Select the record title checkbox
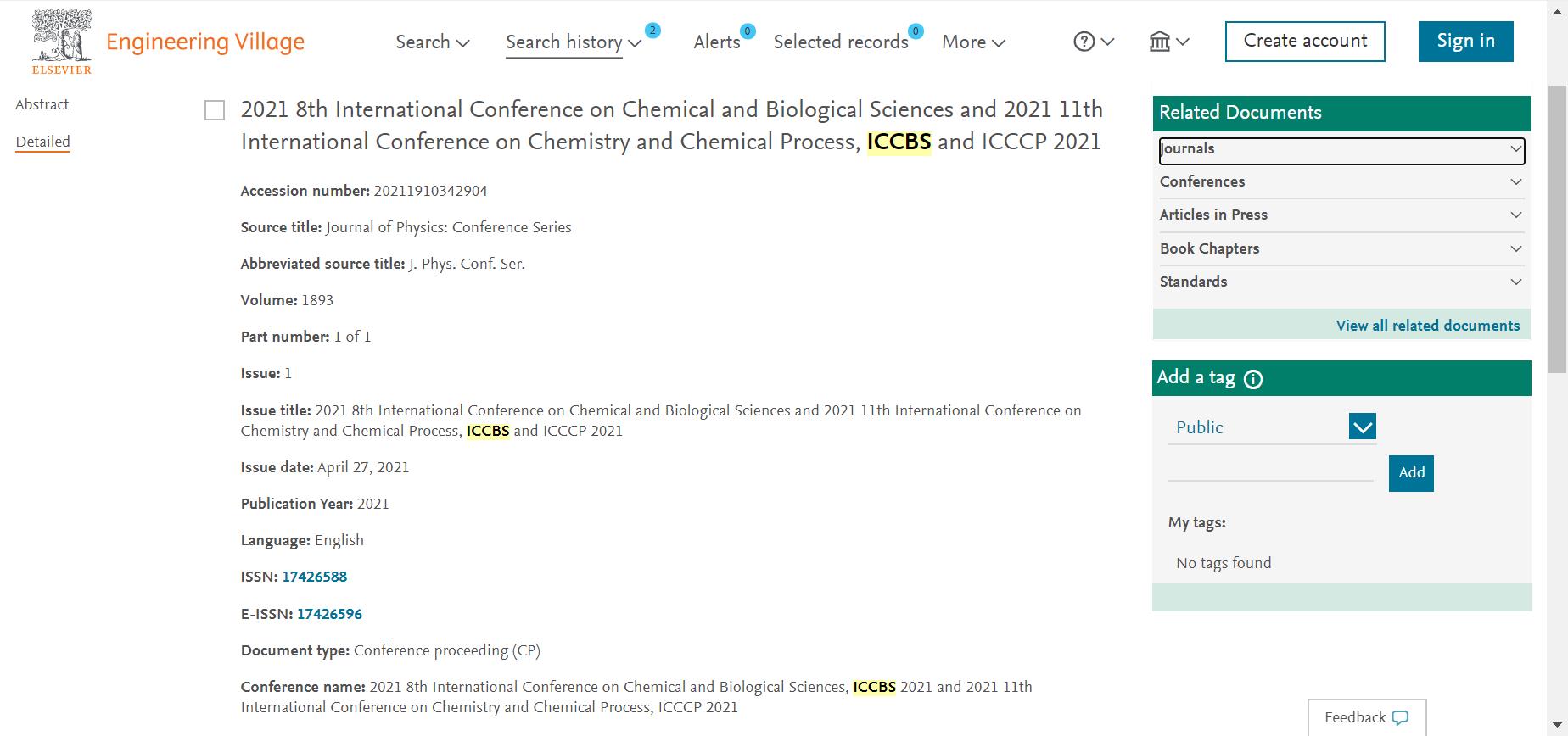The width and height of the screenshot is (1568, 736). 215,111
